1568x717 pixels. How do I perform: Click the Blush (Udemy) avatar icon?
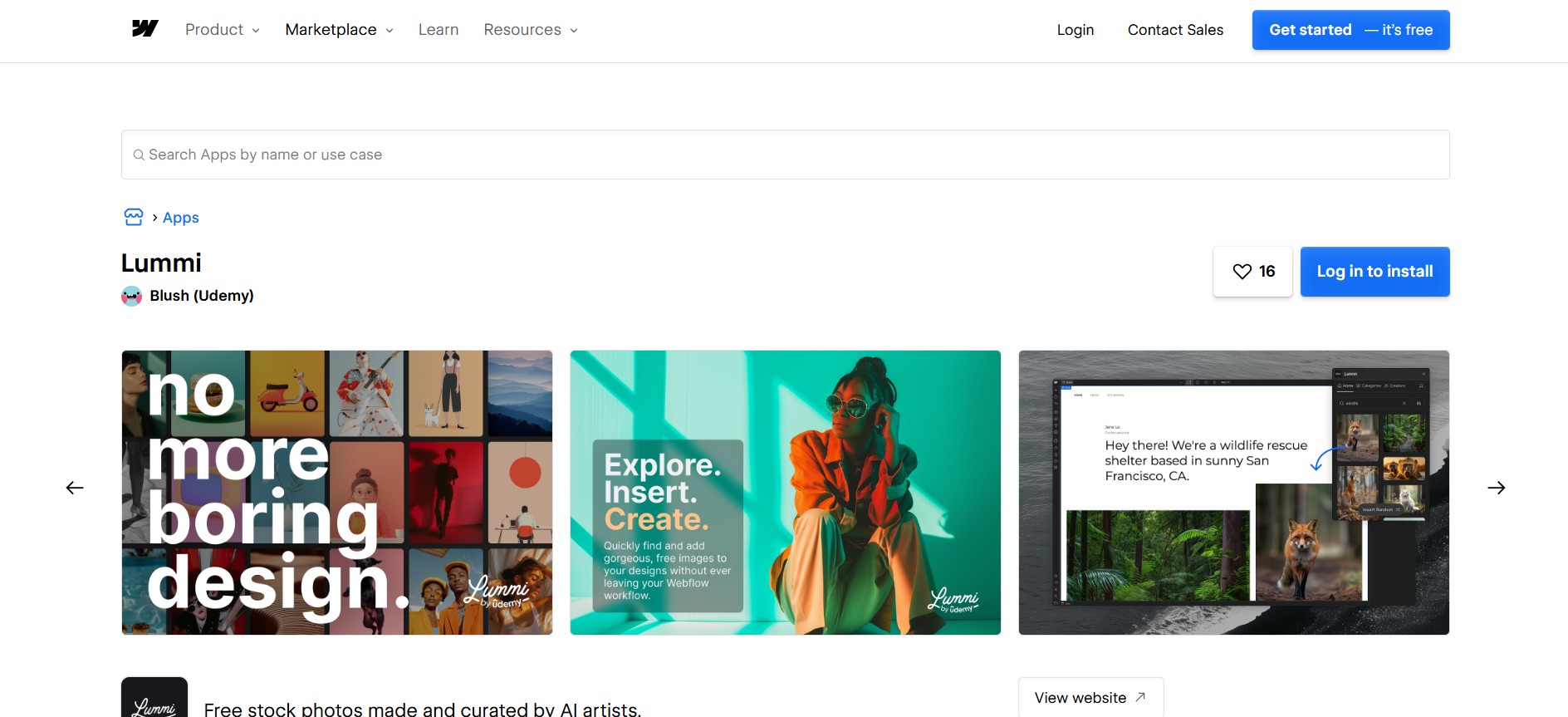[131, 296]
